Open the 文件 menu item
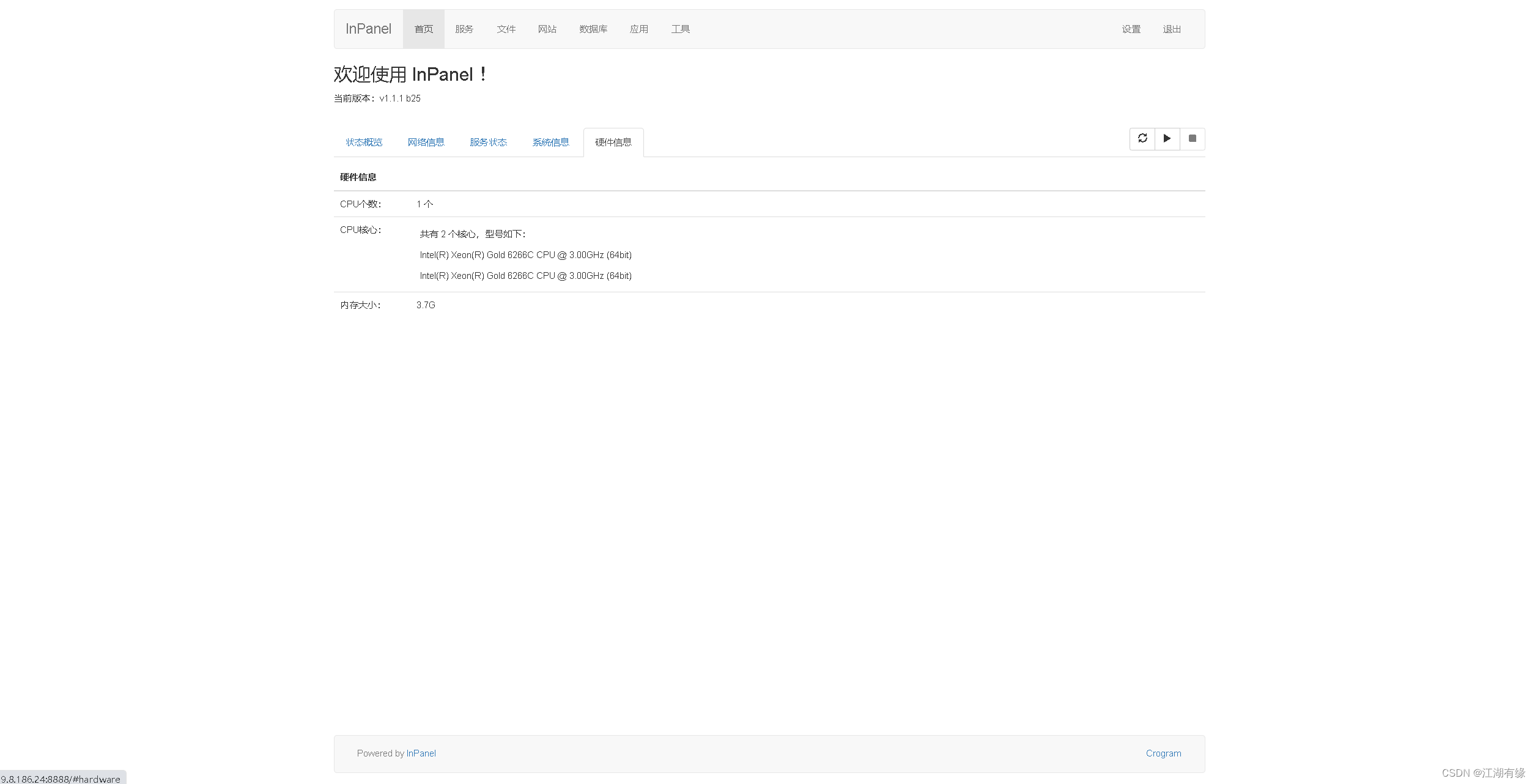This screenshot has height=784, width=1535. [506, 29]
